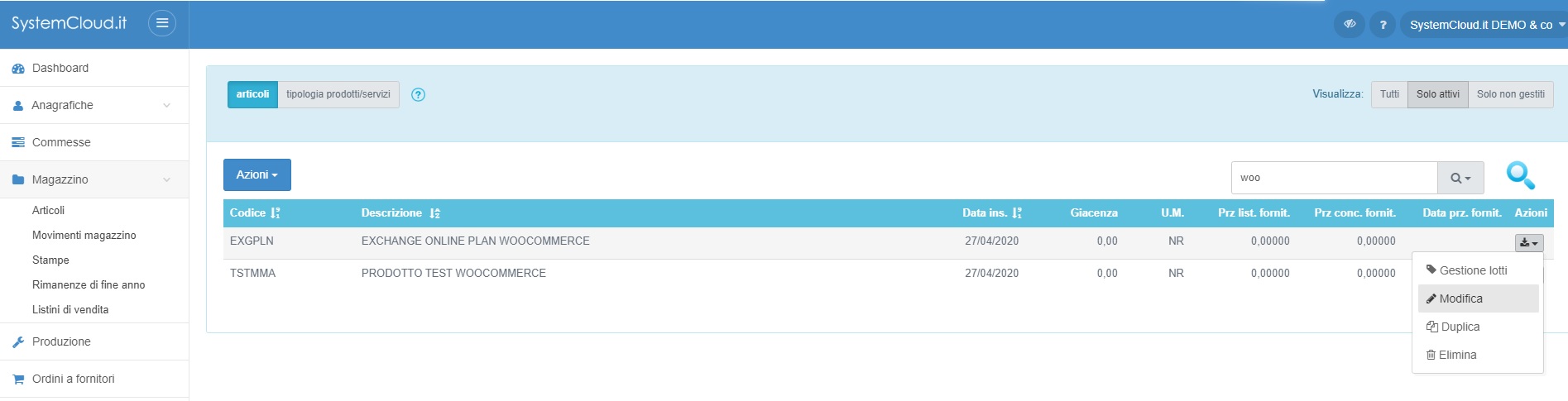Image resolution: width=1568 pixels, height=401 pixels.
Task: Click the Dashboard gauge icon
Action: click(x=18, y=69)
